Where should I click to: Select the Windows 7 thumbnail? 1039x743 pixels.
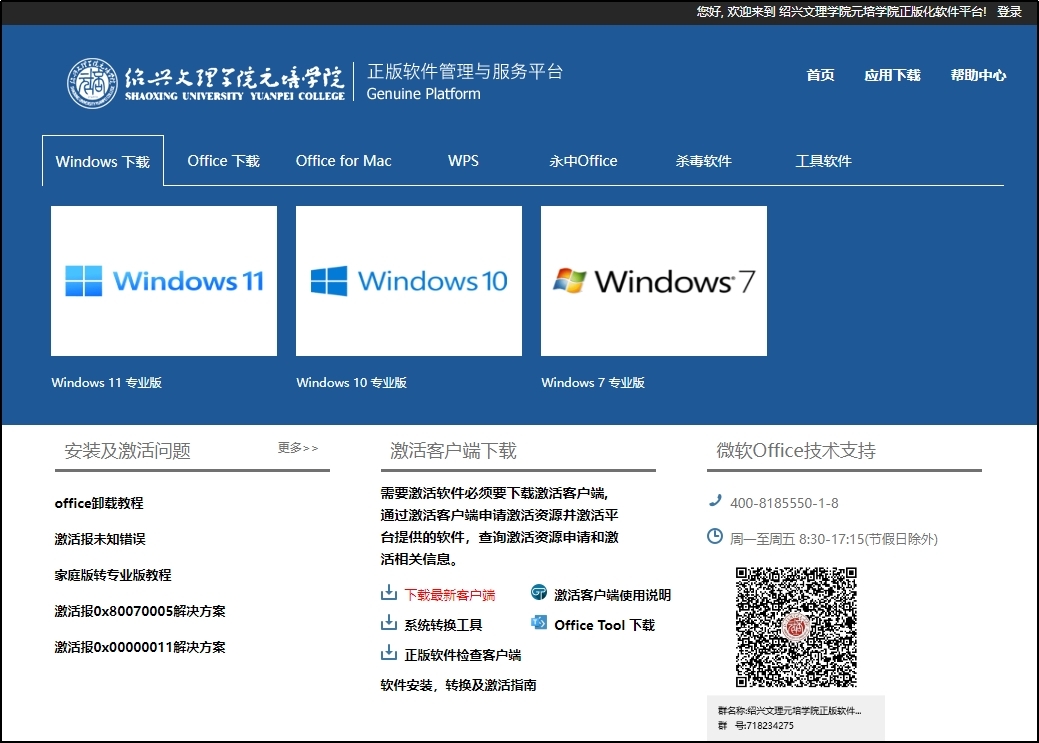(654, 281)
